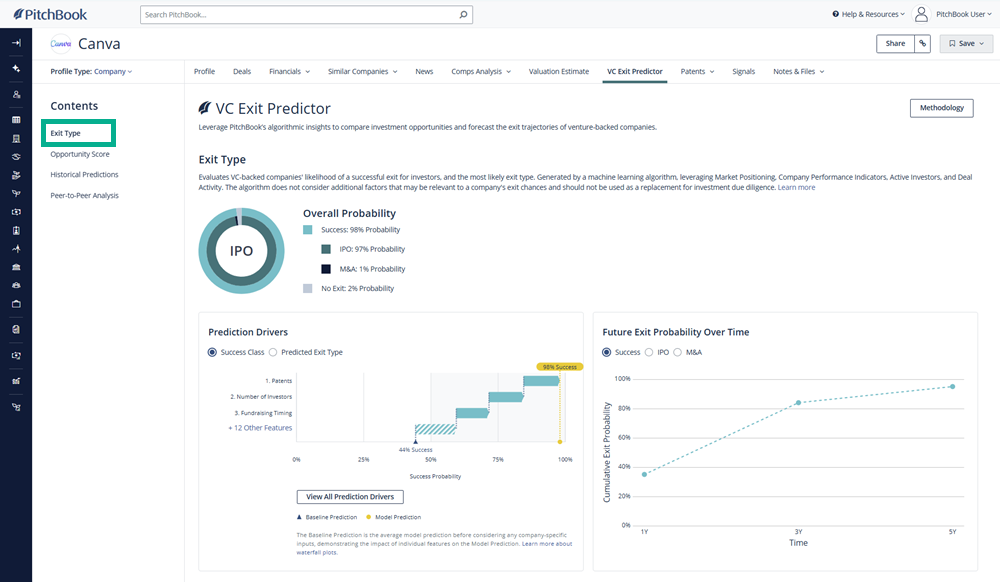1001x582 pixels.
Task: Click the Share button
Action: [895, 43]
